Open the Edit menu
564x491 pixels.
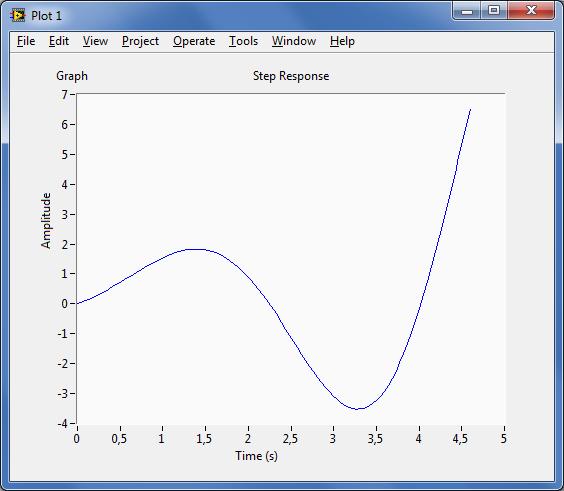(x=59, y=41)
